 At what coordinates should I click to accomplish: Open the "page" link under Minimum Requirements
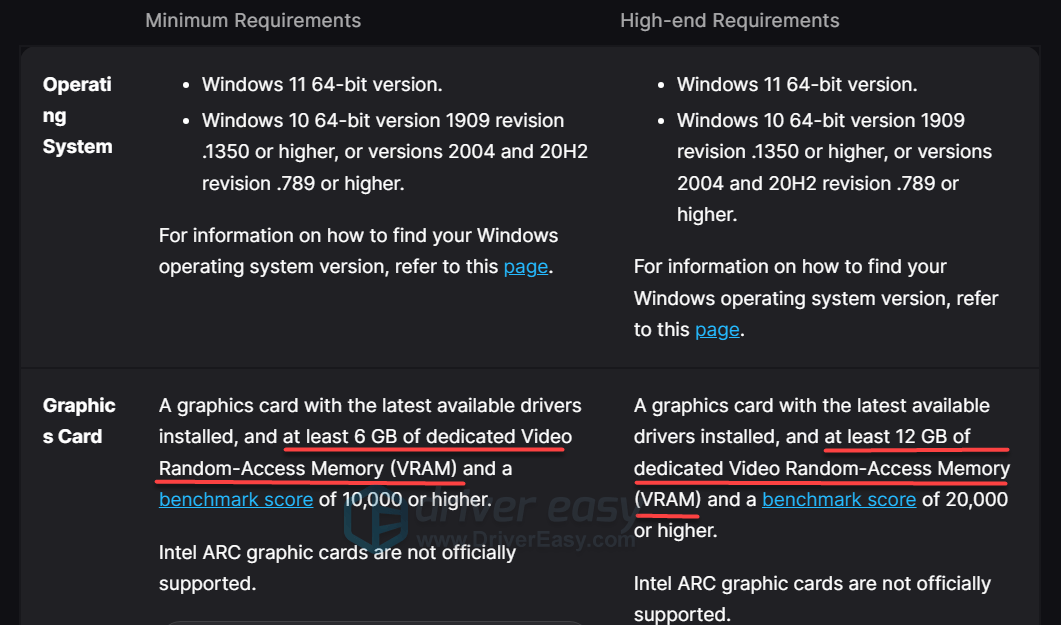tap(526, 267)
